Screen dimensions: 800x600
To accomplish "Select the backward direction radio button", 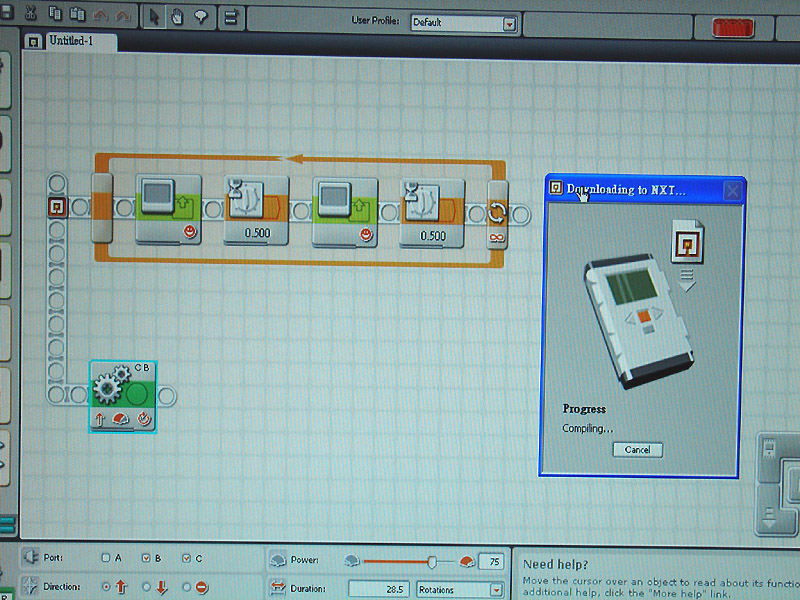I will tap(146, 587).
